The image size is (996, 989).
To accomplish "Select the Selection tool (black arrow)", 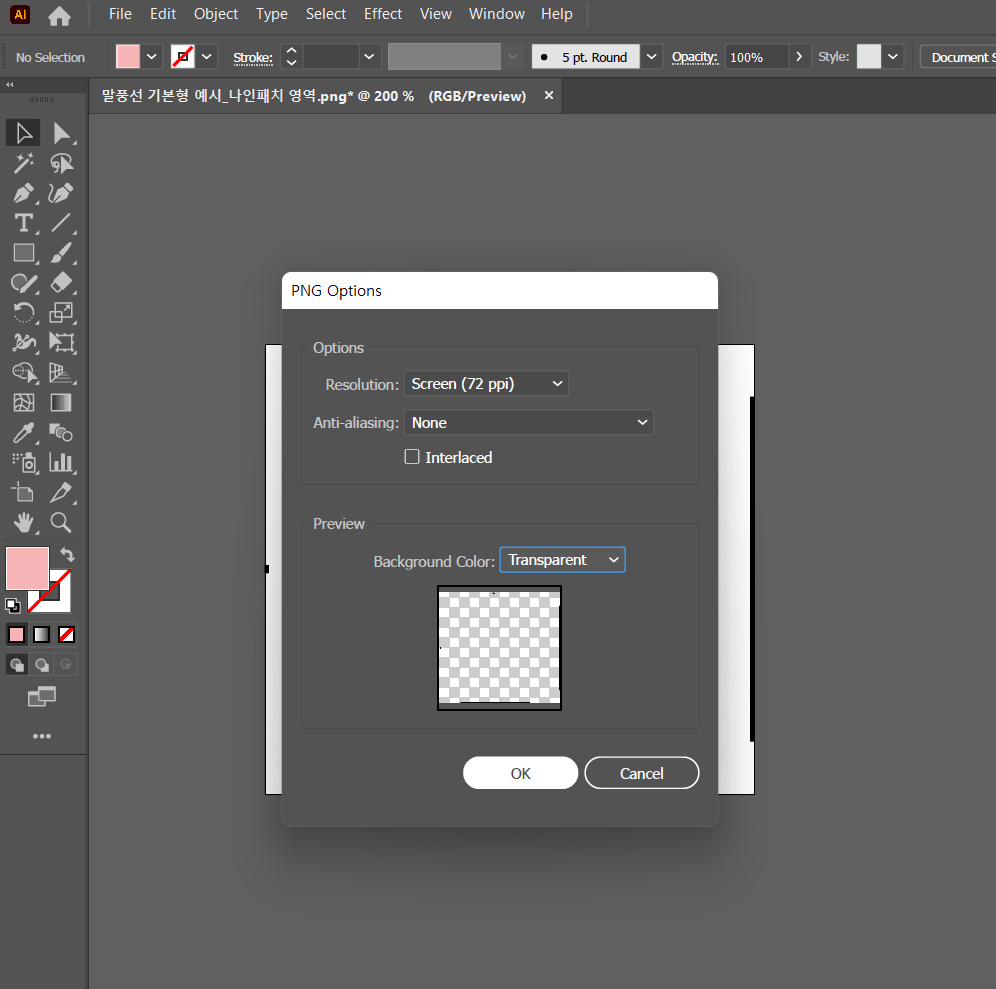I will (x=24, y=133).
